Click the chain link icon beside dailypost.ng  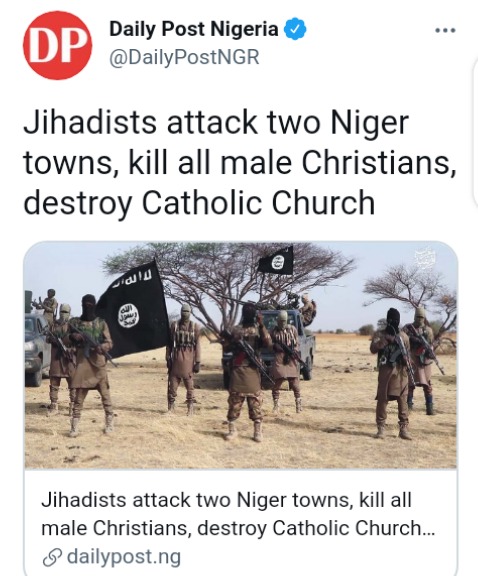click(x=53, y=557)
